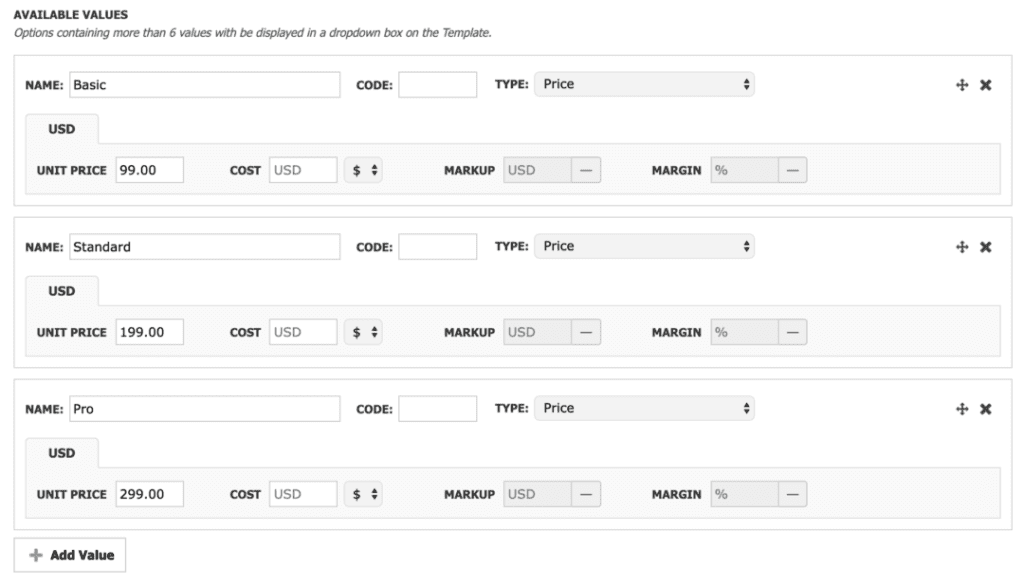The width and height of the screenshot is (1024, 586).
Task: Click the margin minus button in Pro row
Action: click(792, 495)
